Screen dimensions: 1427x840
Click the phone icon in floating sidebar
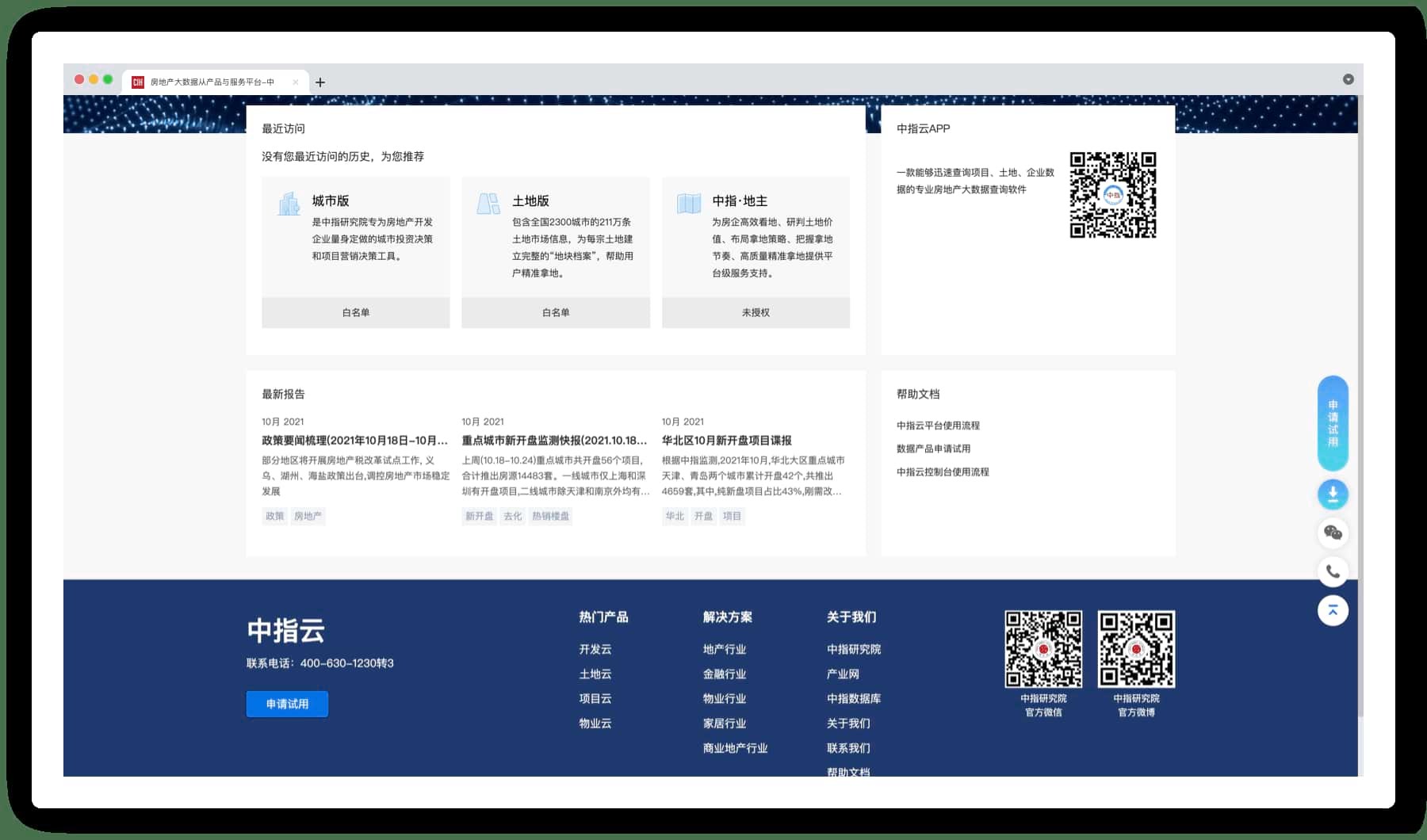click(1333, 571)
